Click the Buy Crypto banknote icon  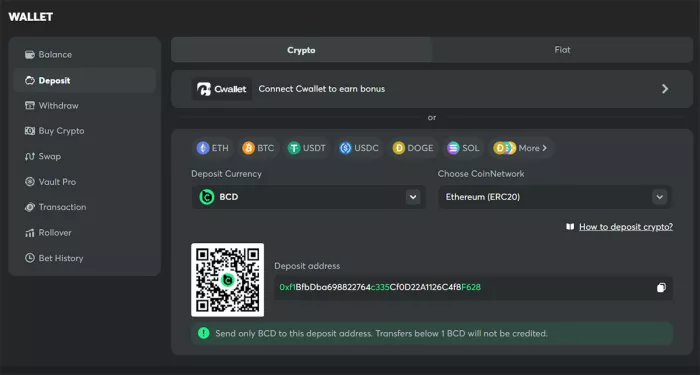point(30,131)
